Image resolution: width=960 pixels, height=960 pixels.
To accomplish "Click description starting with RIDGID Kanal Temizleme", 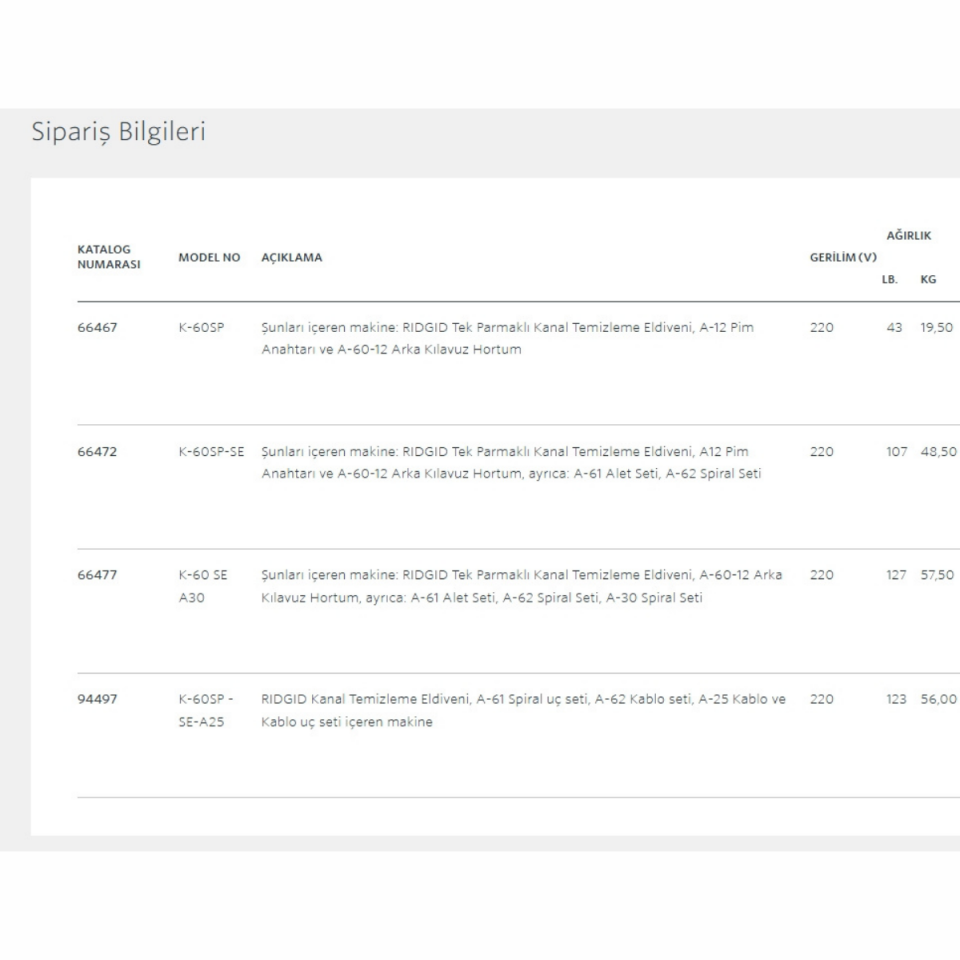I will pyautogui.click(x=523, y=710).
